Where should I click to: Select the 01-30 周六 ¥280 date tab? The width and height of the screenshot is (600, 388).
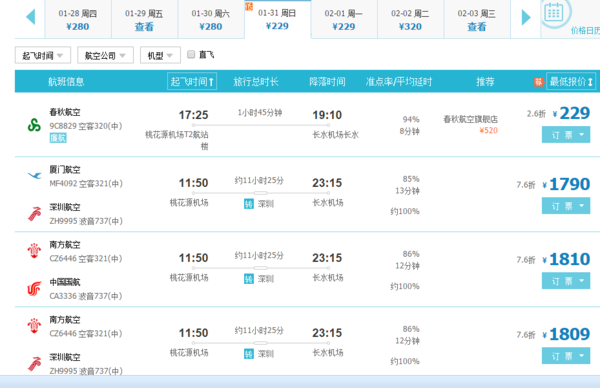(x=211, y=20)
